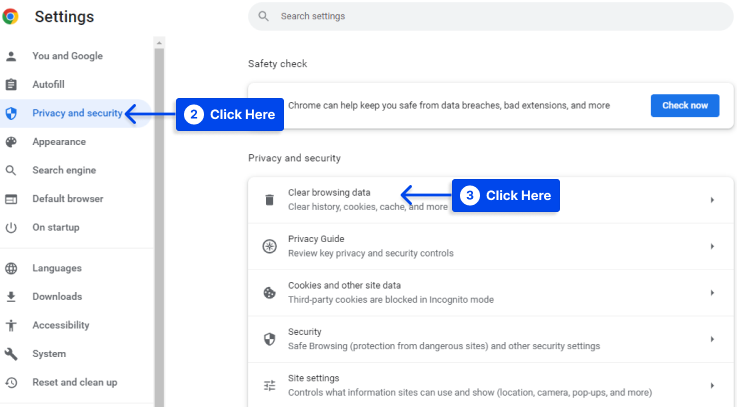This screenshot has height=407, width=737.
Task: Expand the Clear browsing data row arrow
Action: 712,200
